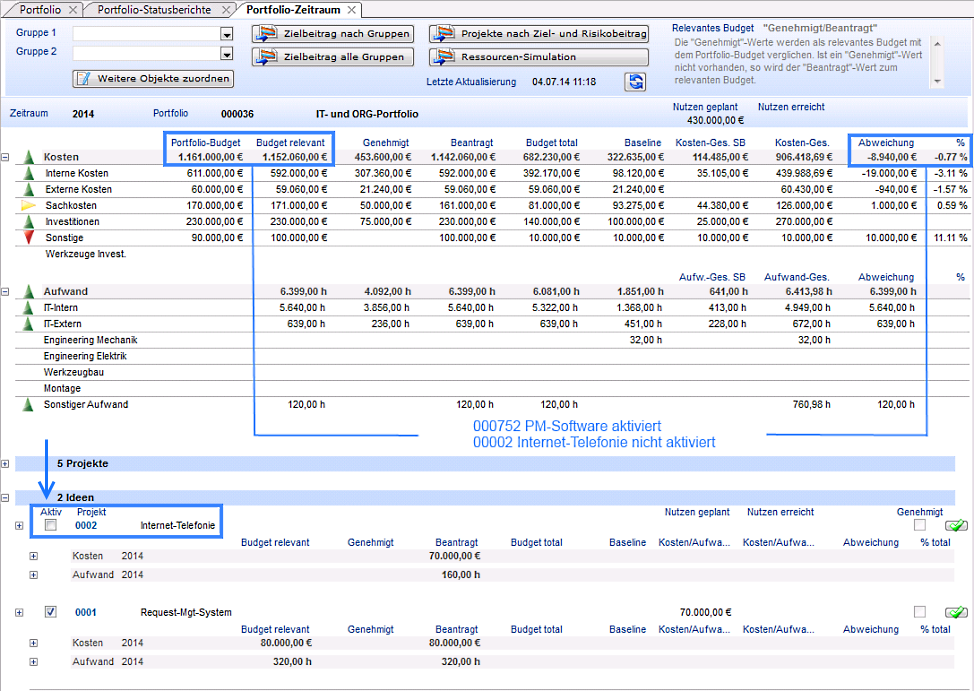Close the Portfolio-Zeitraum tab

[x=352, y=9]
